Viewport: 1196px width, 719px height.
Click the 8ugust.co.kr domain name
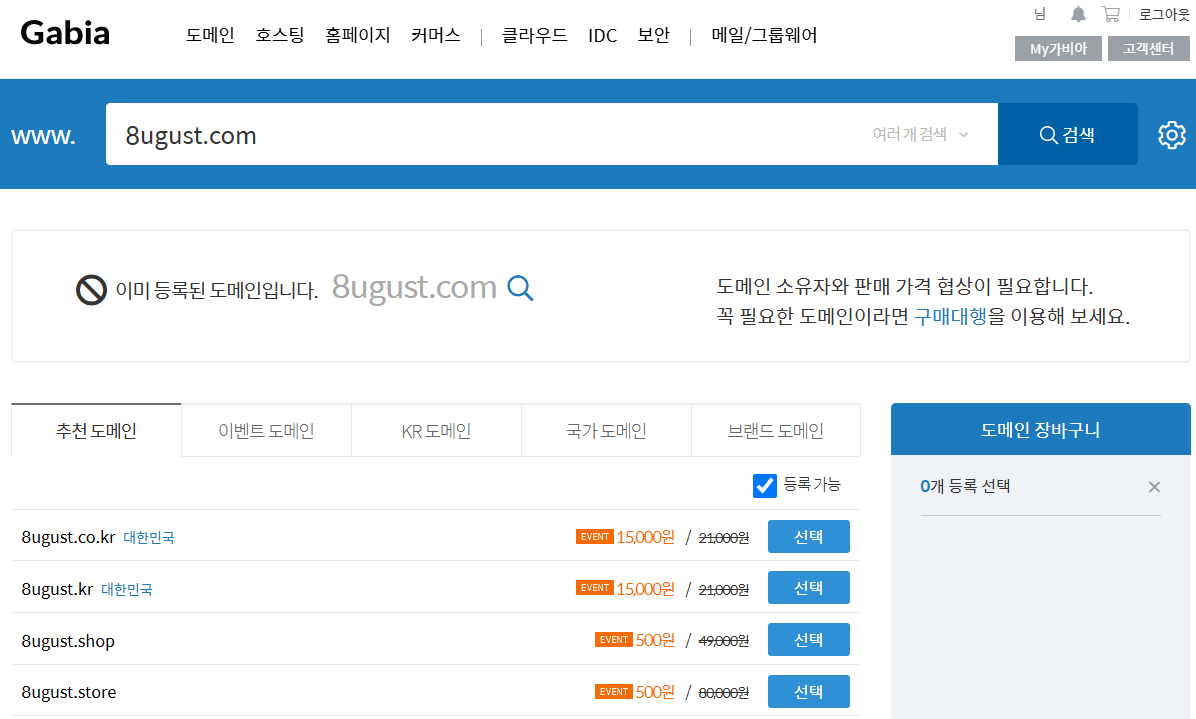pos(68,538)
